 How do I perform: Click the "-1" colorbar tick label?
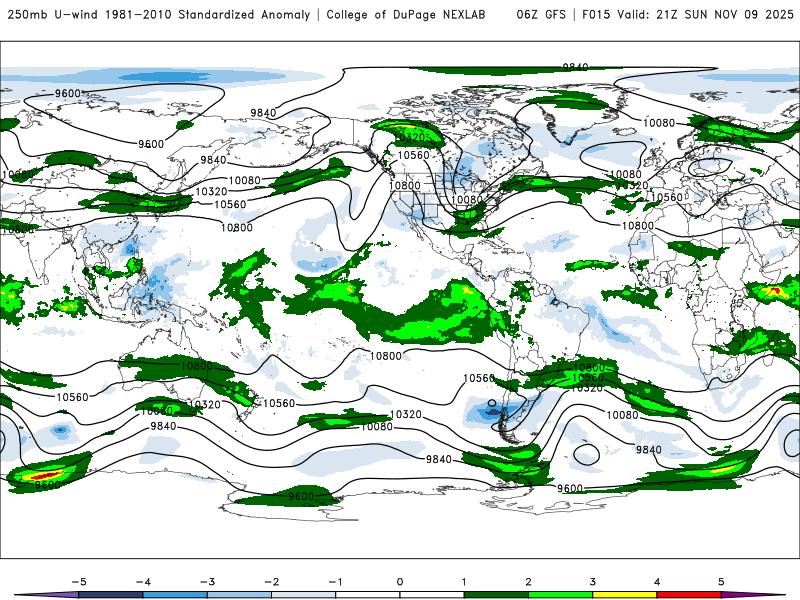tap(335, 582)
